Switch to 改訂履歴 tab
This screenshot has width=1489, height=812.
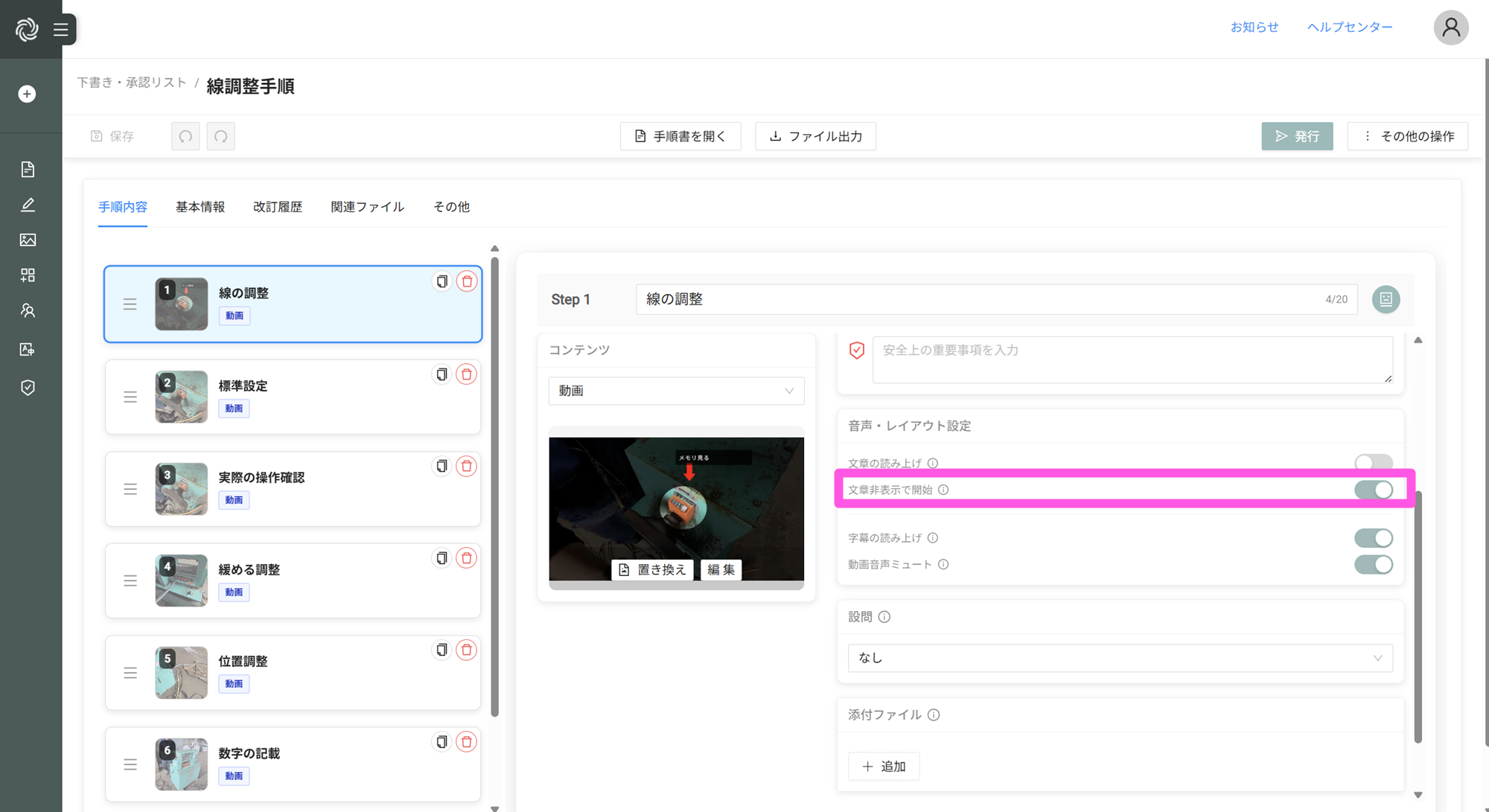point(277,207)
